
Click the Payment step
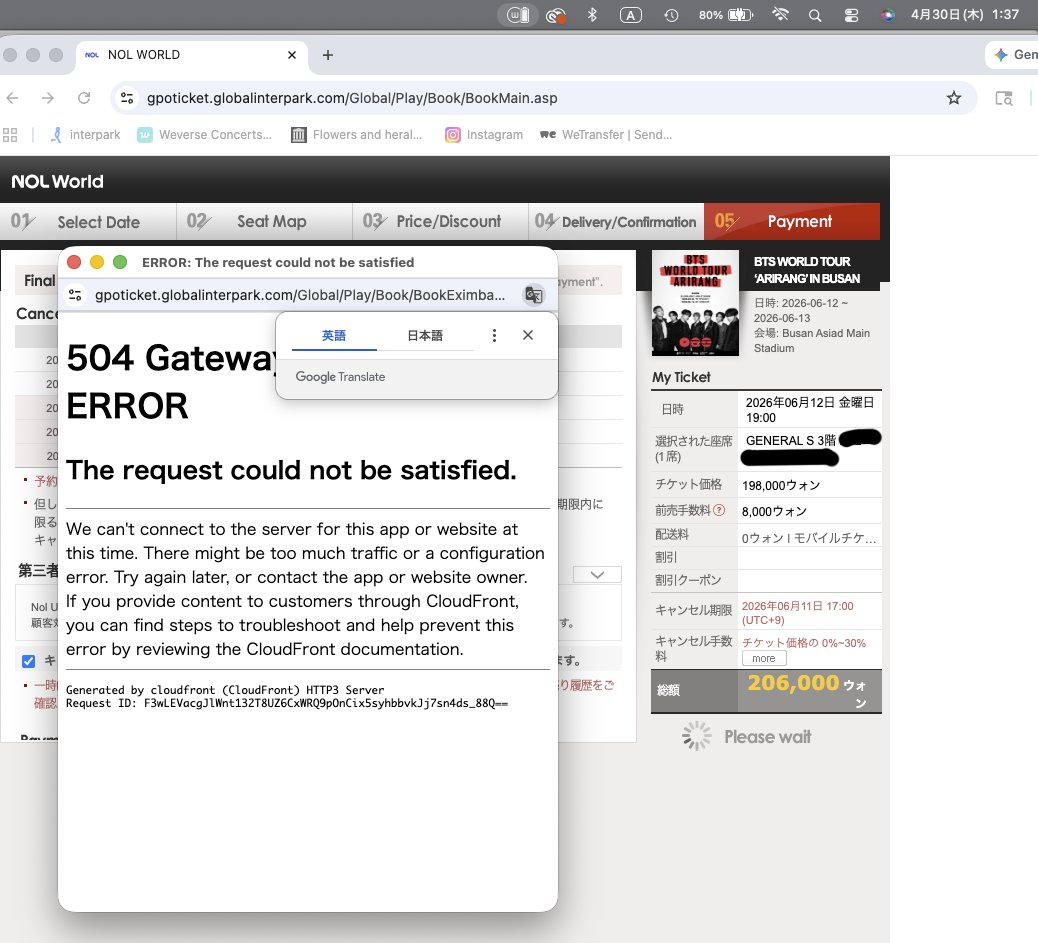pos(792,221)
